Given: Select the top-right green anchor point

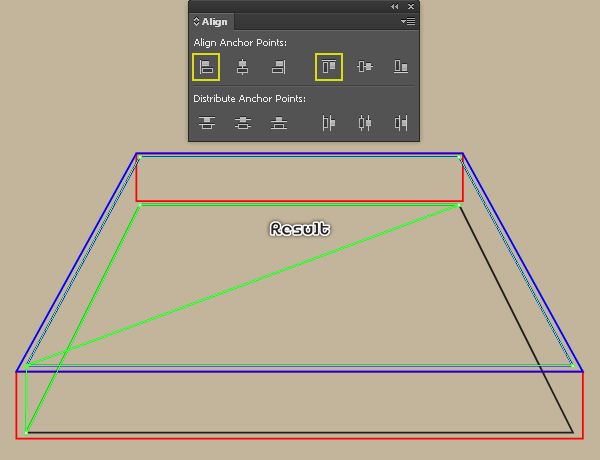Looking at the screenshot, I should (459, 157).
